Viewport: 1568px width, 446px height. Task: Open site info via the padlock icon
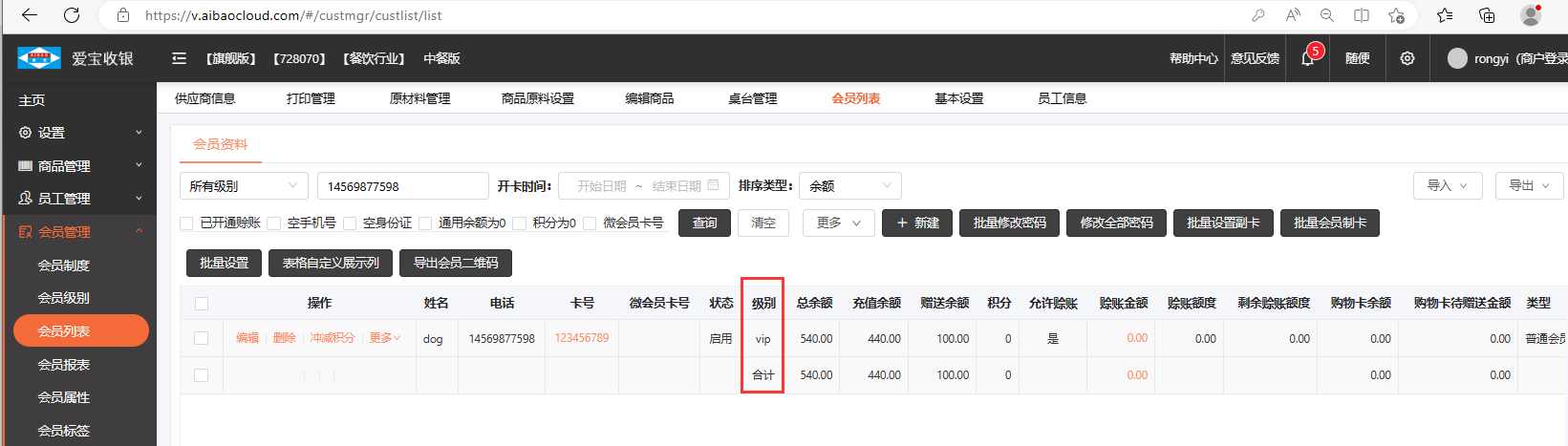point(122,15)
